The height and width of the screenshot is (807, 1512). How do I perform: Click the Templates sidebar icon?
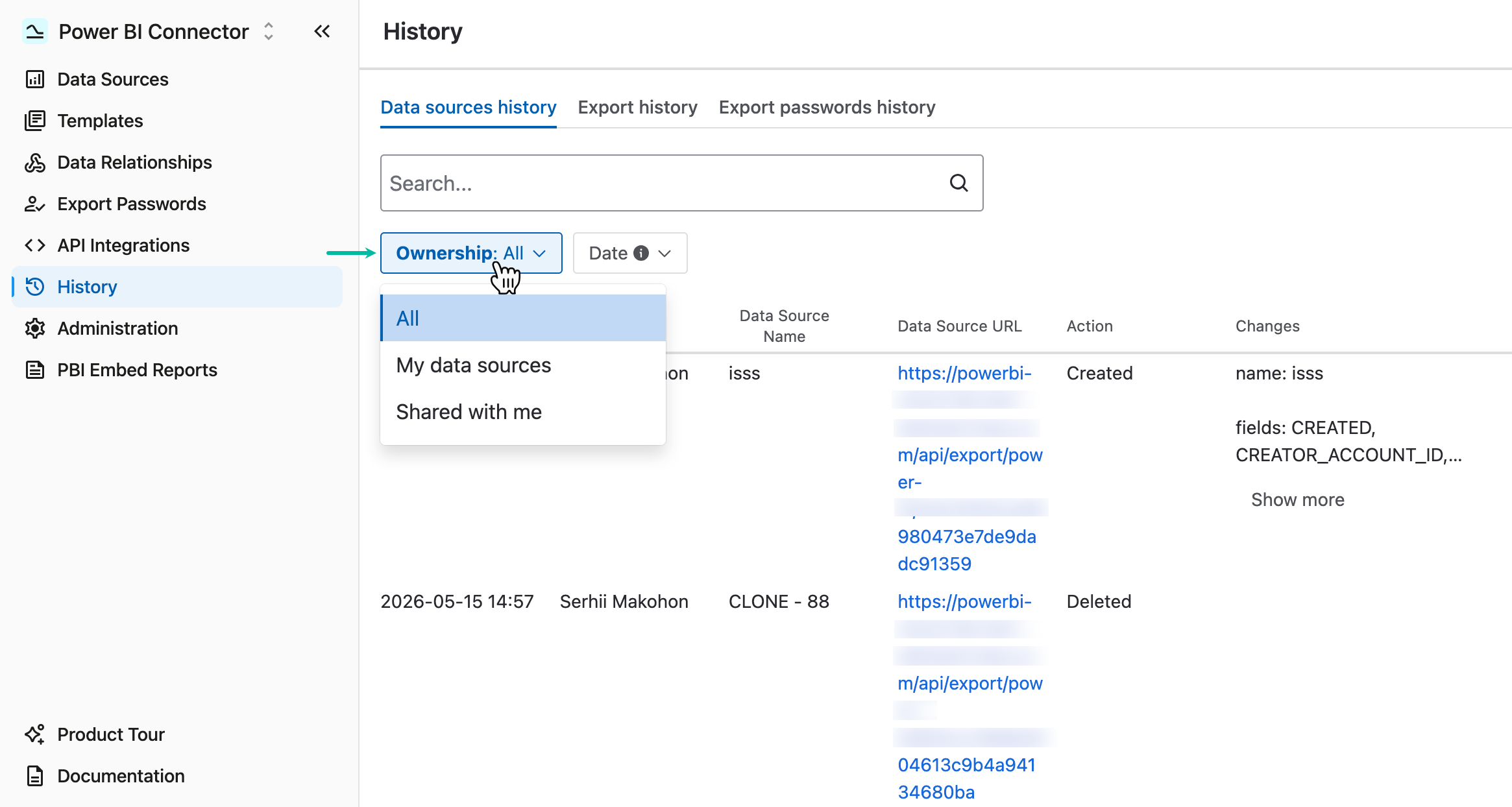pyautogui.click(x=35, y=121)
